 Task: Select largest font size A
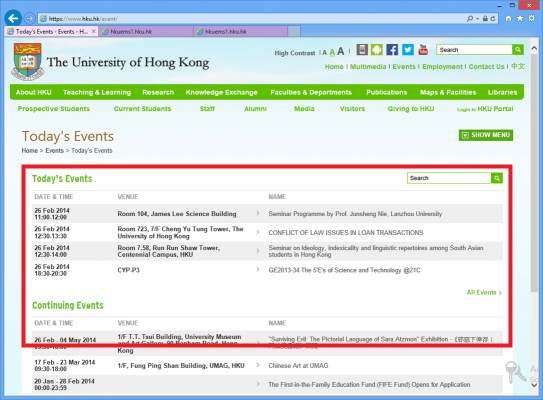341,51
